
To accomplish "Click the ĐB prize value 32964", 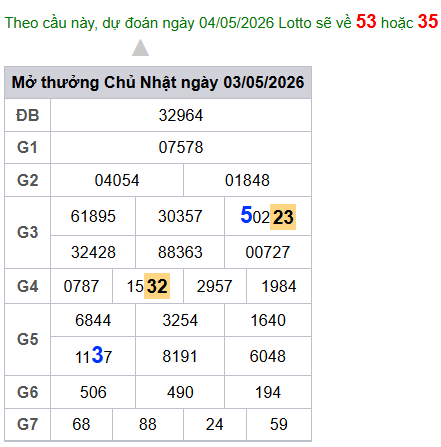I will pos(181,115).
